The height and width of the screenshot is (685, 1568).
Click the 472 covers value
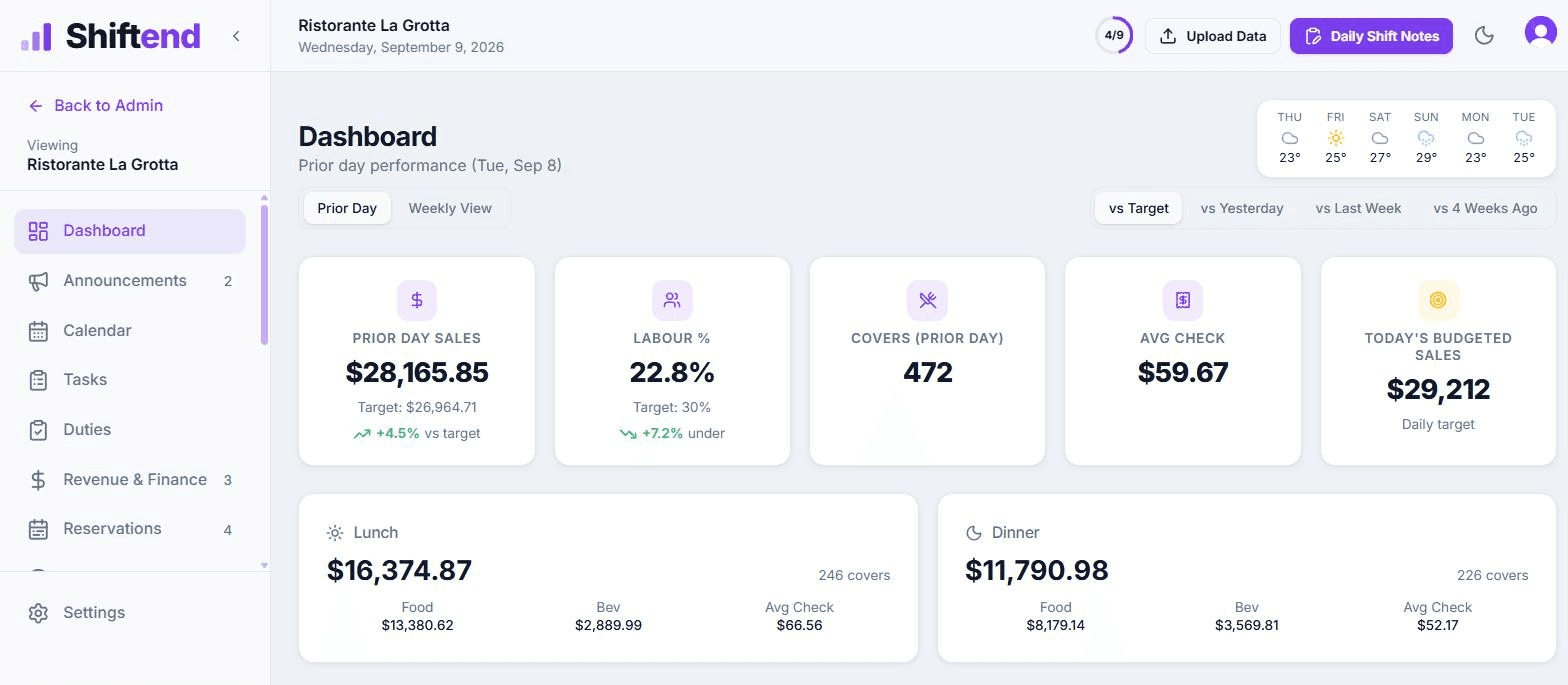(928, 372)
